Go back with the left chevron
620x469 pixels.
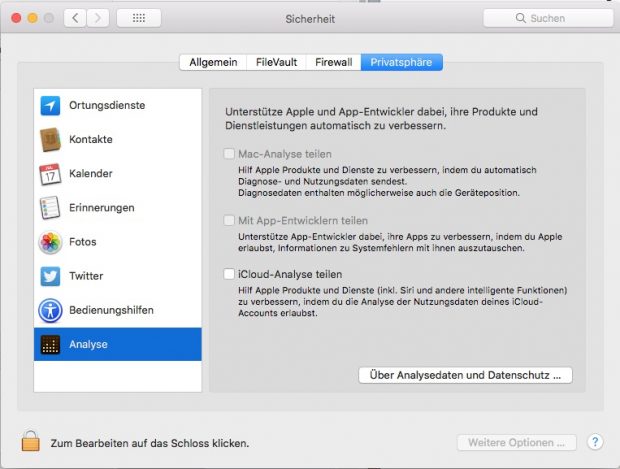[75, 18]
